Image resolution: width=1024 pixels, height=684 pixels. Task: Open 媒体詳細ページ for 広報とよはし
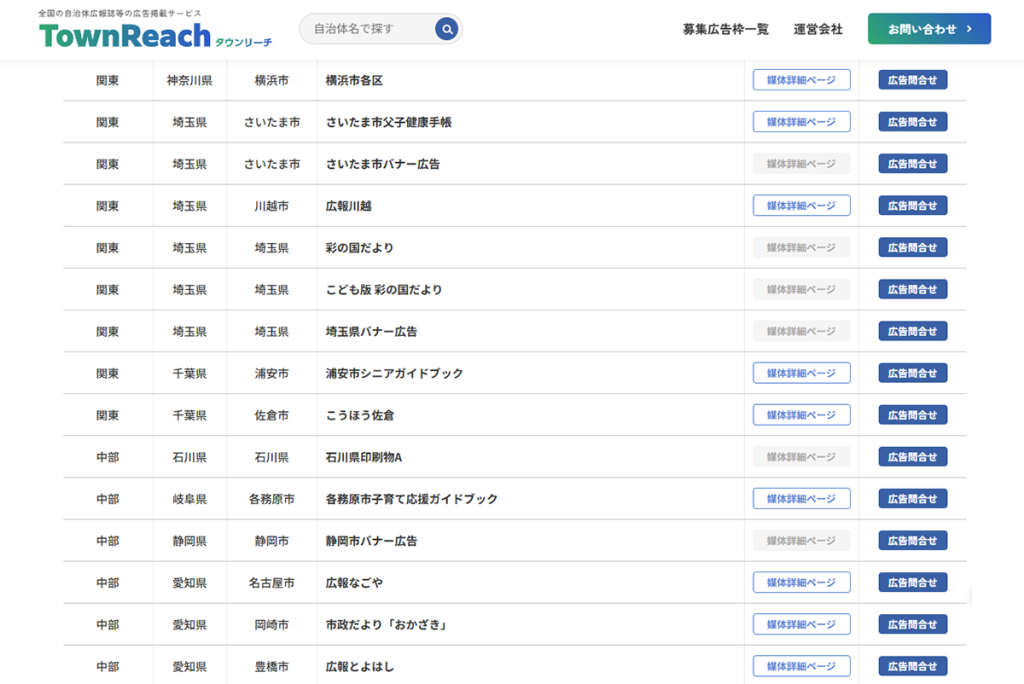point(801,666)
